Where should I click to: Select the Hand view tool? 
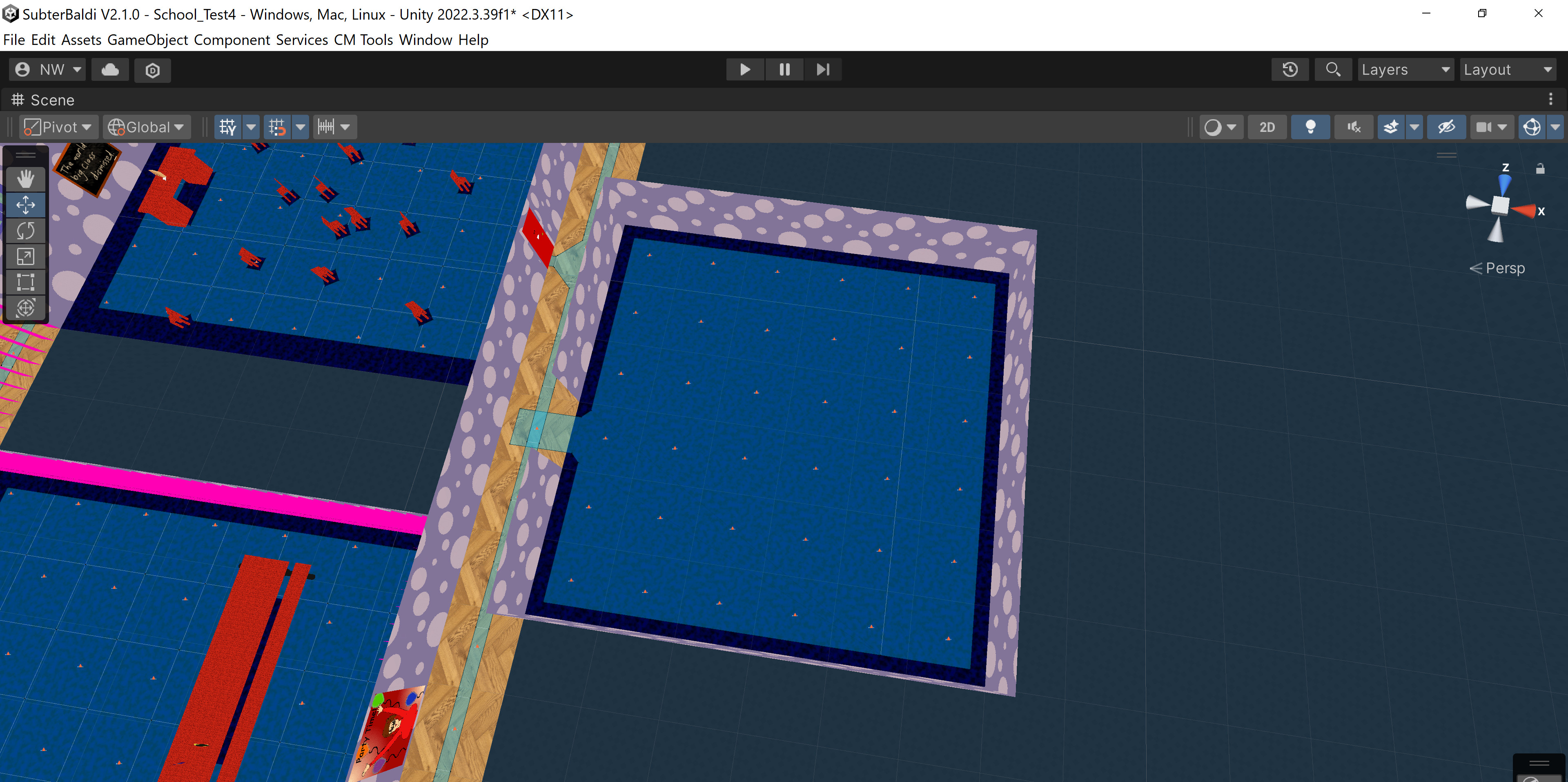[x=26, y=179]
